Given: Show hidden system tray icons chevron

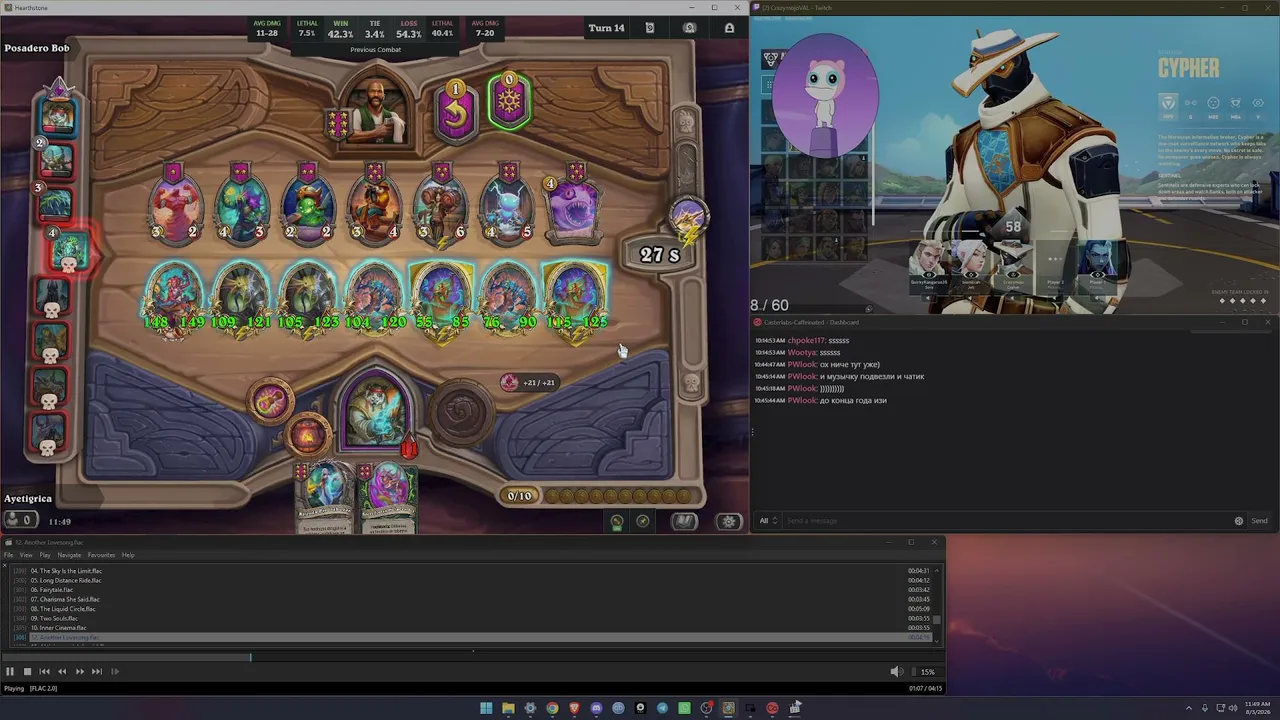Looking at the screenshot, I should pyautogui.click(x=1189, y=708).
